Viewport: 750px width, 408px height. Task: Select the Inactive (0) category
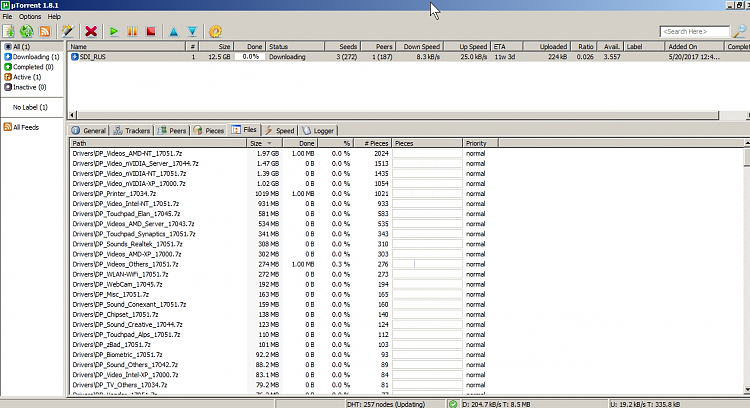click(25, 87)
